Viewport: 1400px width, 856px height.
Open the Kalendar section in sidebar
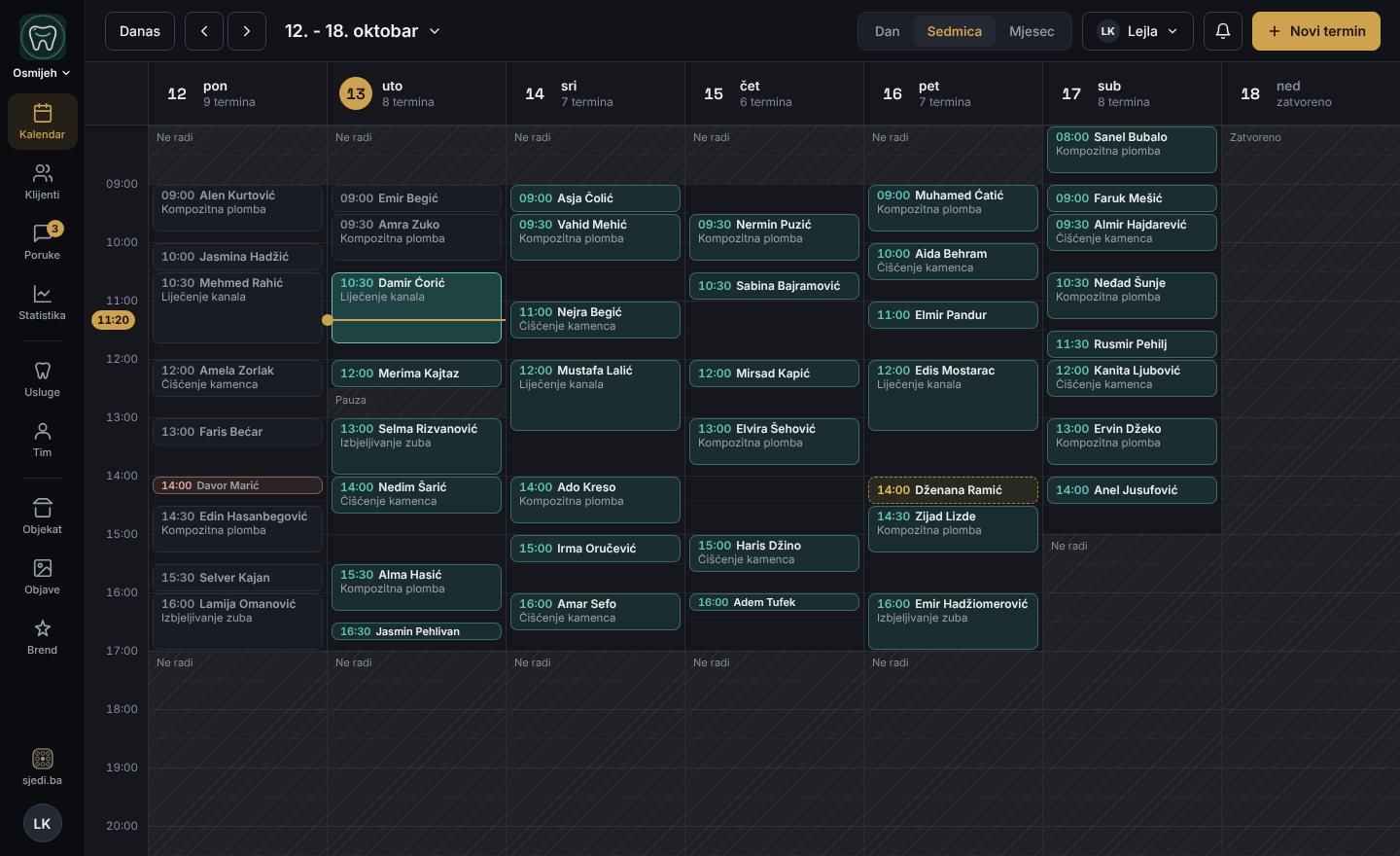click(42, 122)
